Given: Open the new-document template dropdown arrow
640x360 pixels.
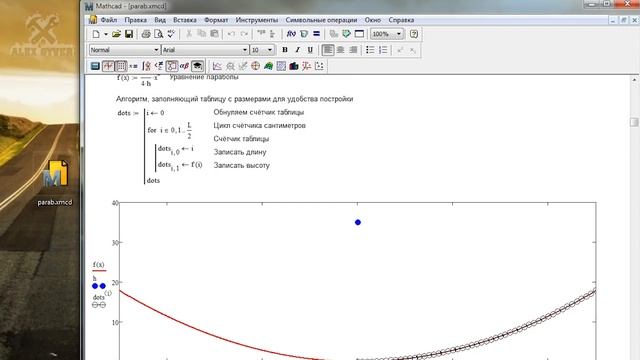Looking at the screenshot, I should (106, 34).
